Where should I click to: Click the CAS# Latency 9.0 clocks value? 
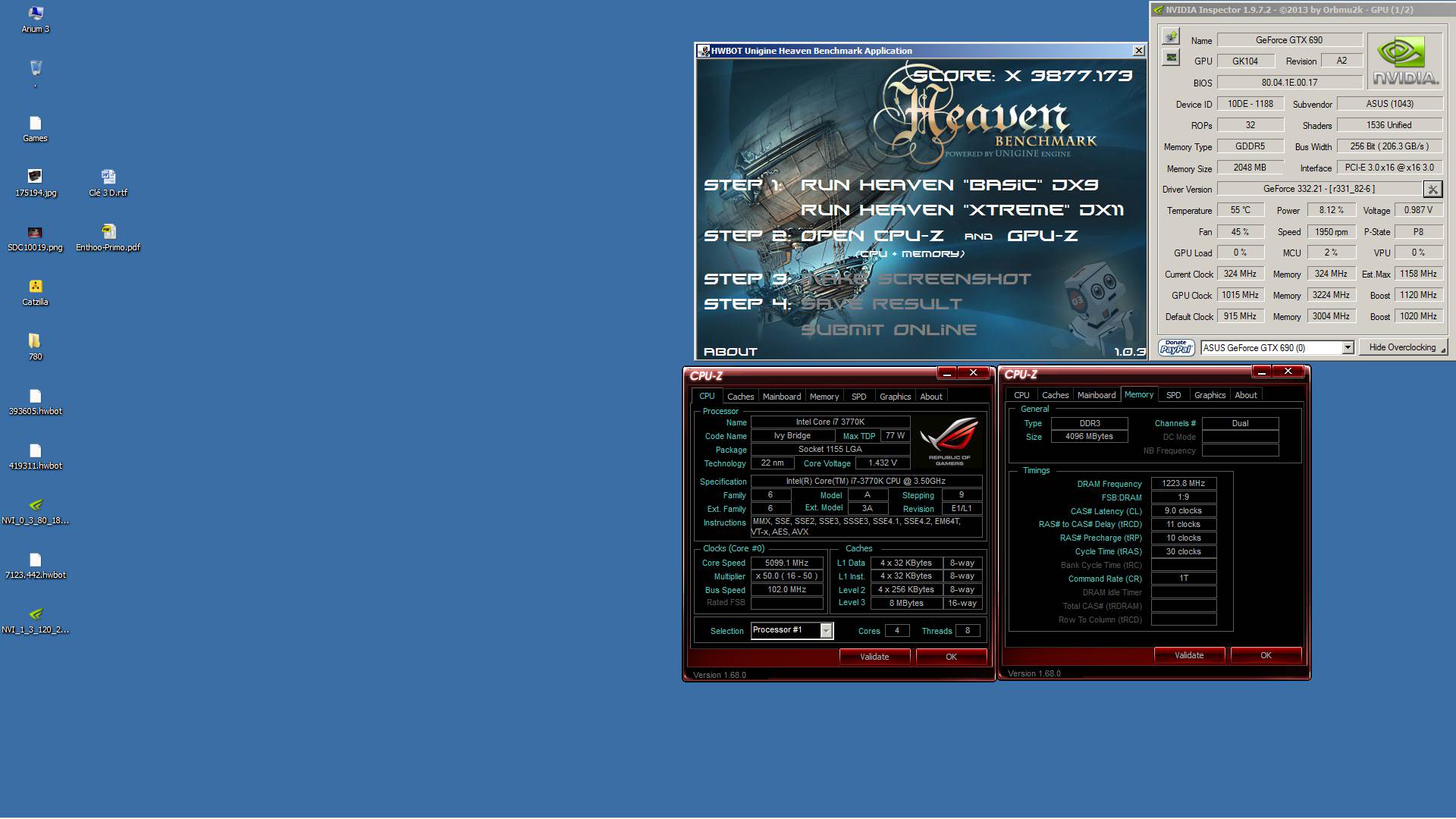tap(1183, 510)
